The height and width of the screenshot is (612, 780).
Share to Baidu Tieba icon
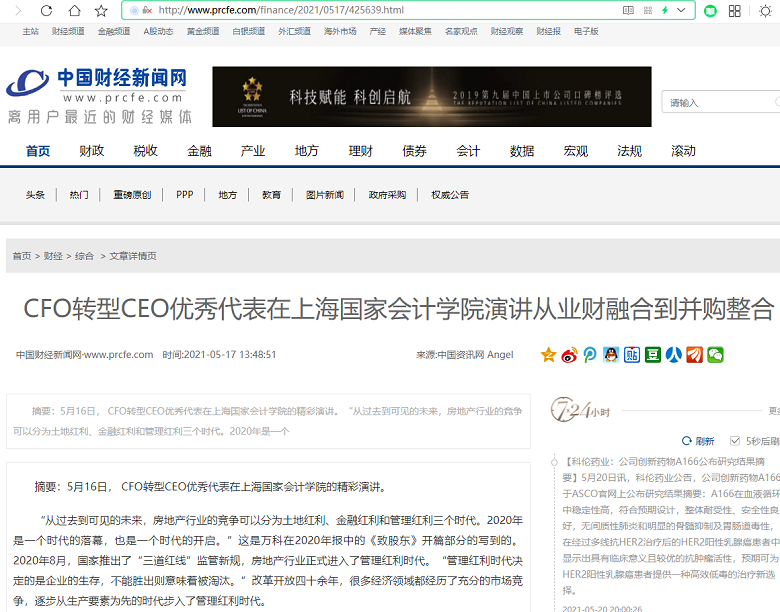tap(631, 355)
